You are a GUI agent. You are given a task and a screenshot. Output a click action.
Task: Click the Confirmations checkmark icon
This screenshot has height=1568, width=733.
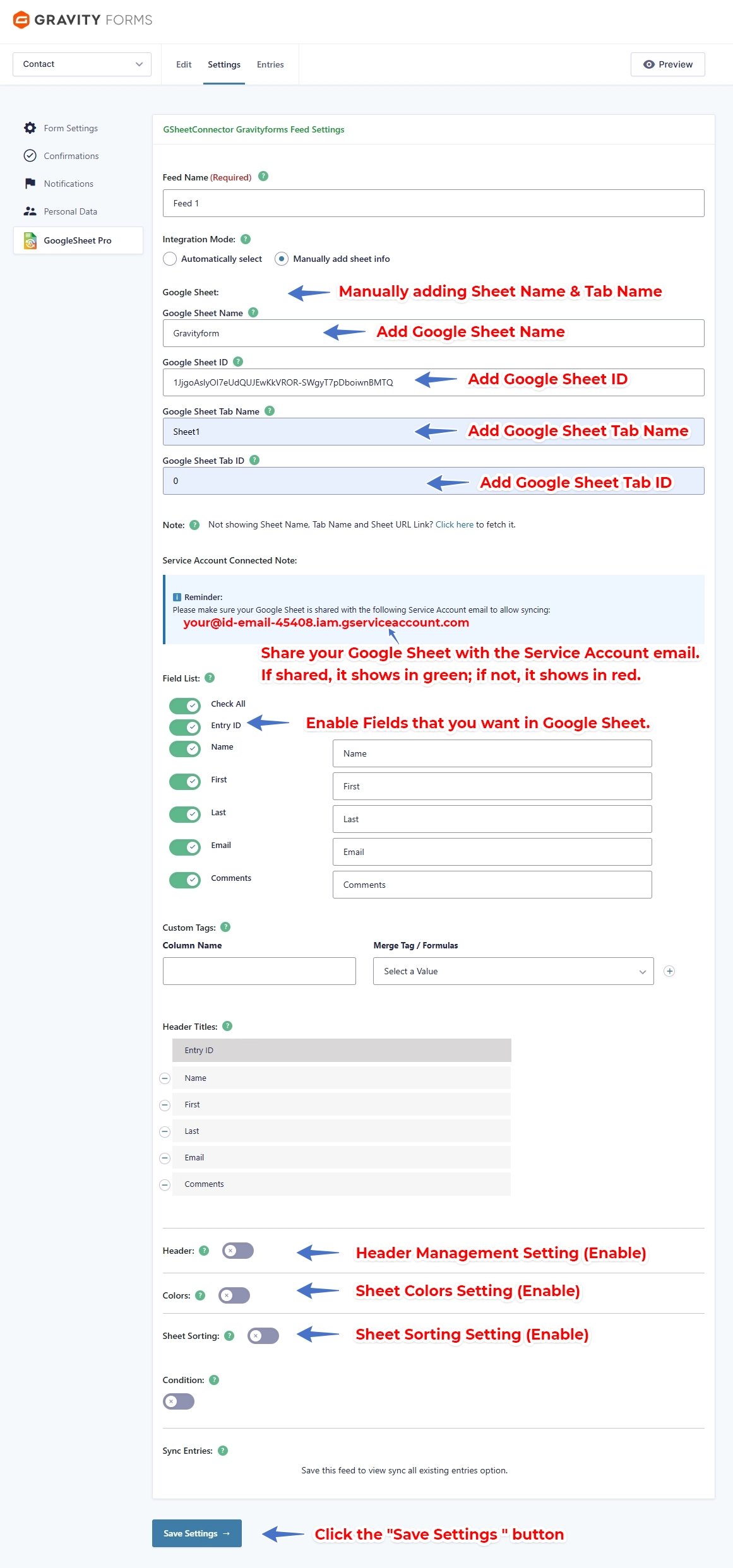pos(30,156)
